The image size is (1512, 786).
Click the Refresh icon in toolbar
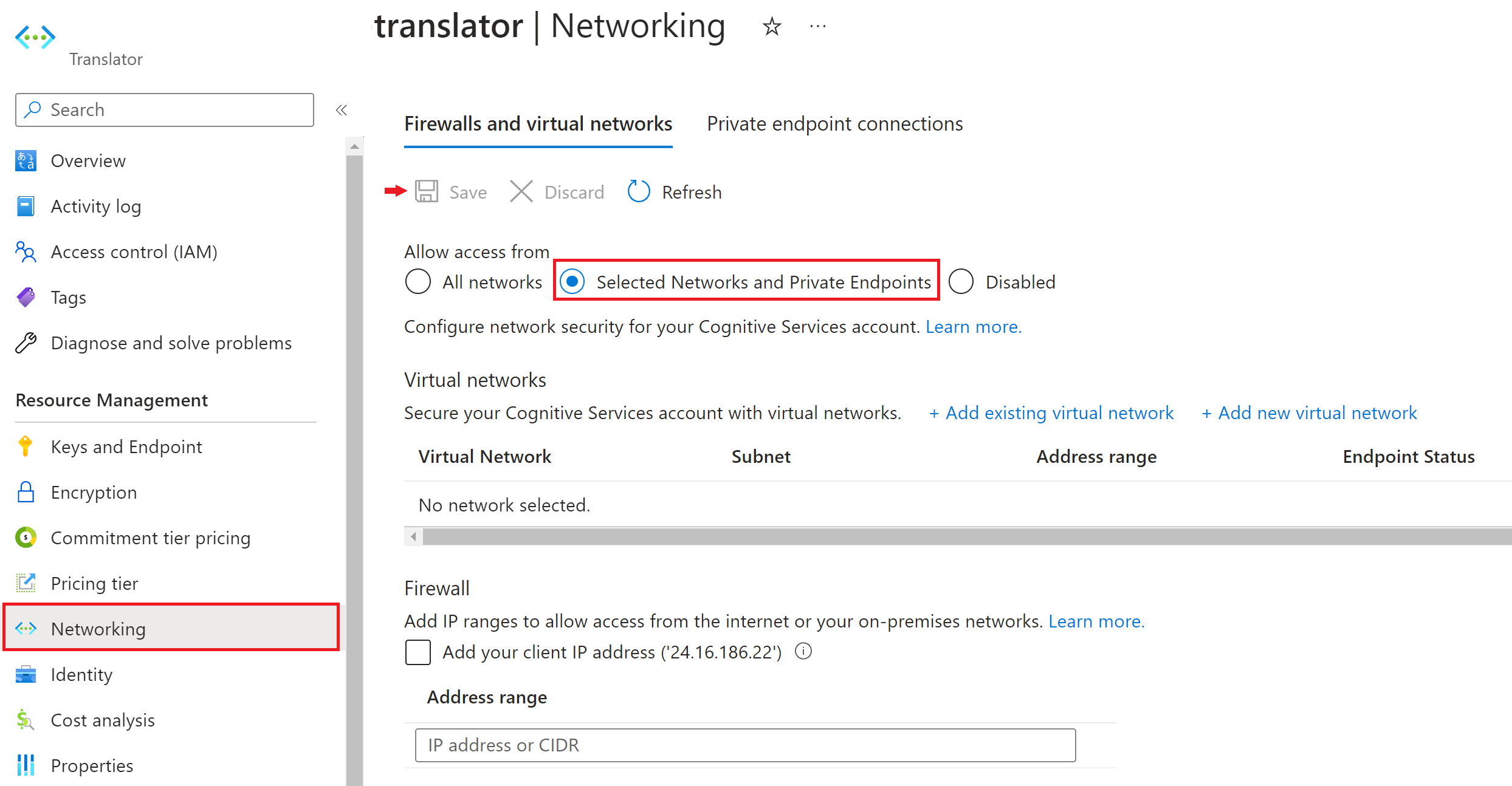[640, 192]
